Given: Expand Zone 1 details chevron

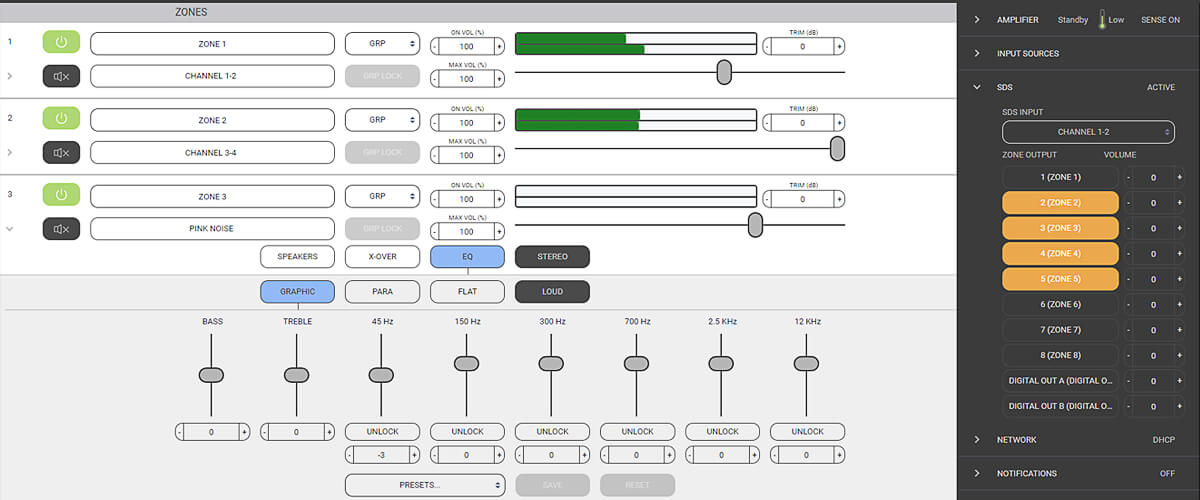Looking at the screenshot, I should (10, 76).
